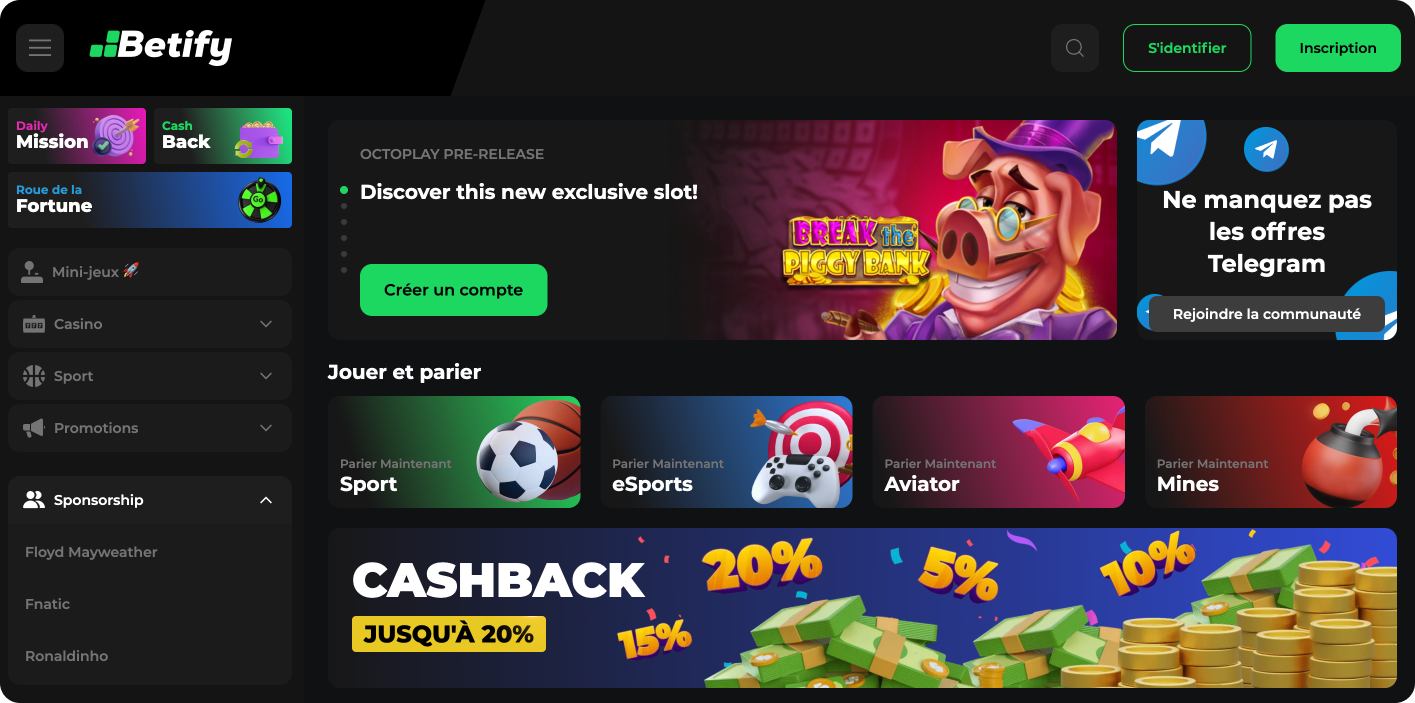Select the last banner carousel dot
1415x703 pixels.
point(344,270)
